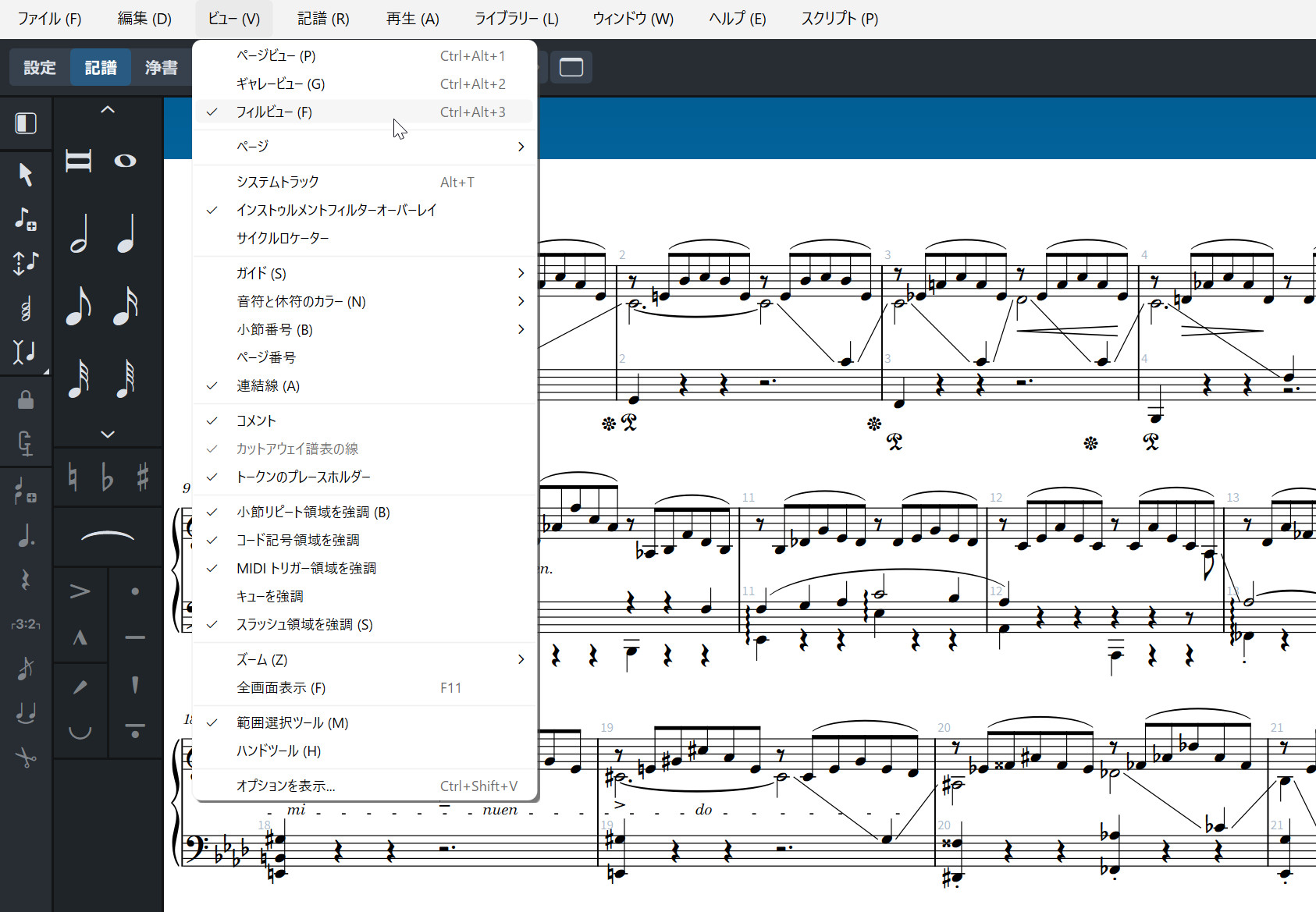Switch to 浄書 mode
The width and height of the screenshot is (1316, 912).
click(161, 68)
